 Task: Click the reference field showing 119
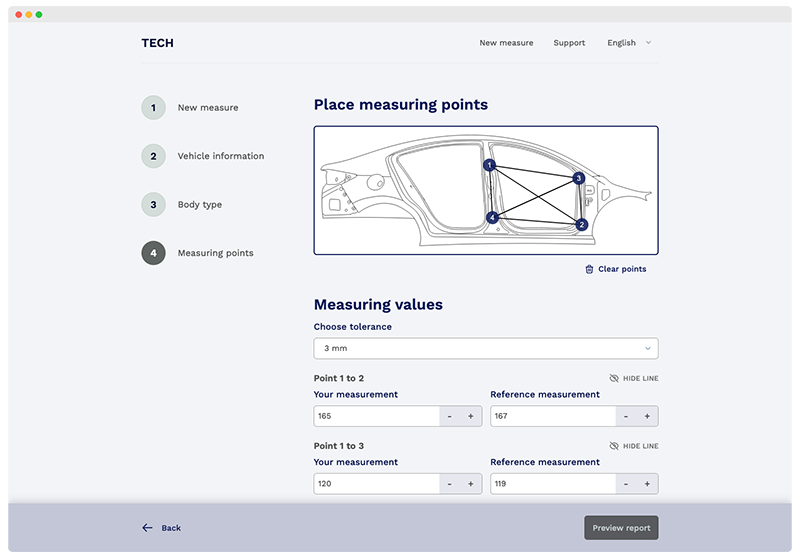(553, 484)
